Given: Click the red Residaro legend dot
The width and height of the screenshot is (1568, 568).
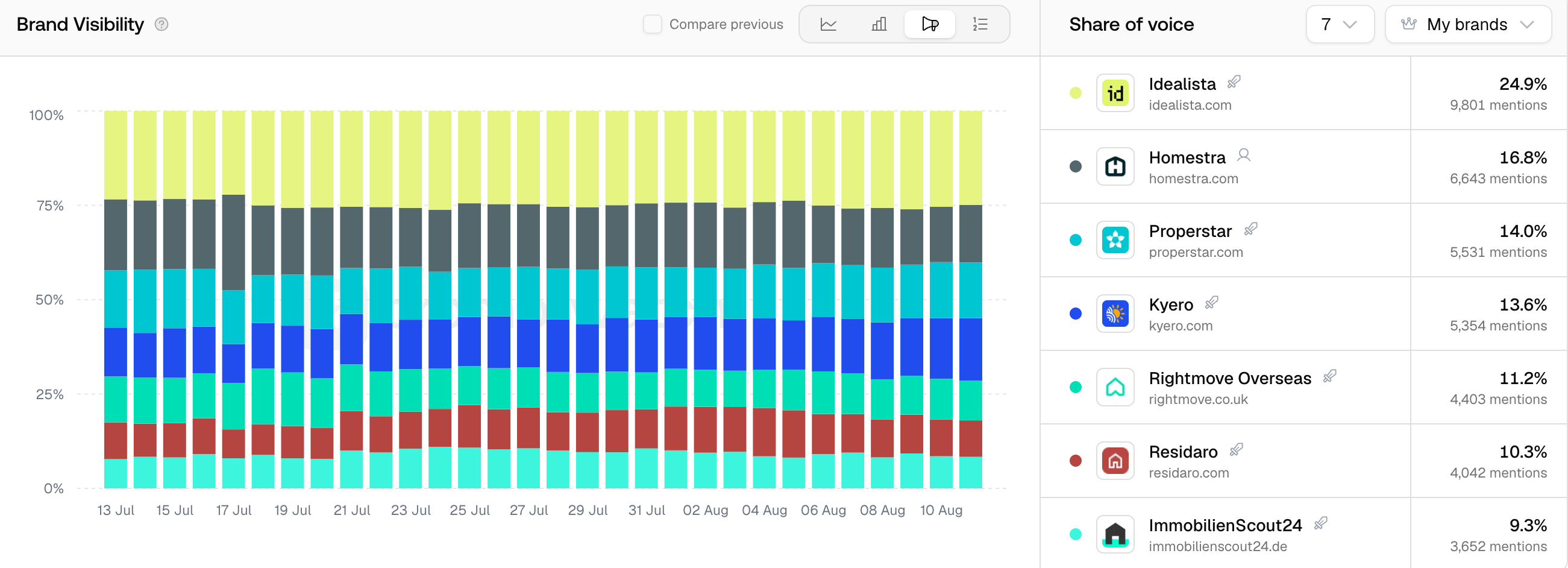Looking at the screenshot, I should tap(1076, 461).
